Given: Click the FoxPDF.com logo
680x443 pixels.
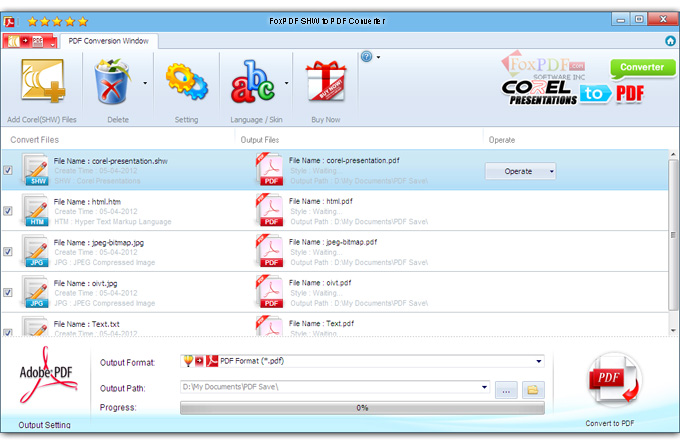Looking at the screenshot, I should (x=544, y=65).
